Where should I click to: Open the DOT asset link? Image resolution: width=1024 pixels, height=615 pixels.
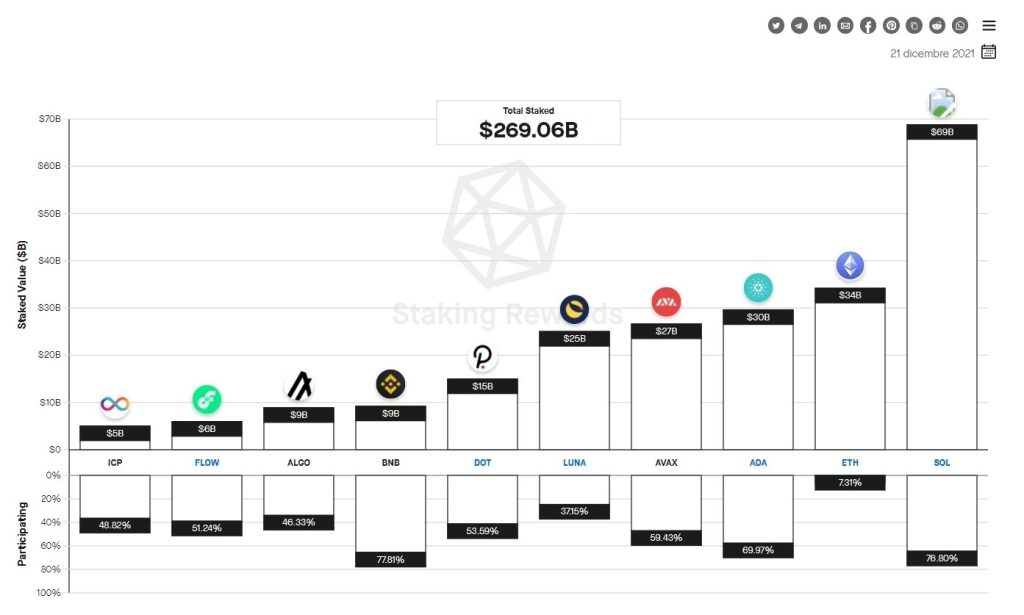[482, 463]
